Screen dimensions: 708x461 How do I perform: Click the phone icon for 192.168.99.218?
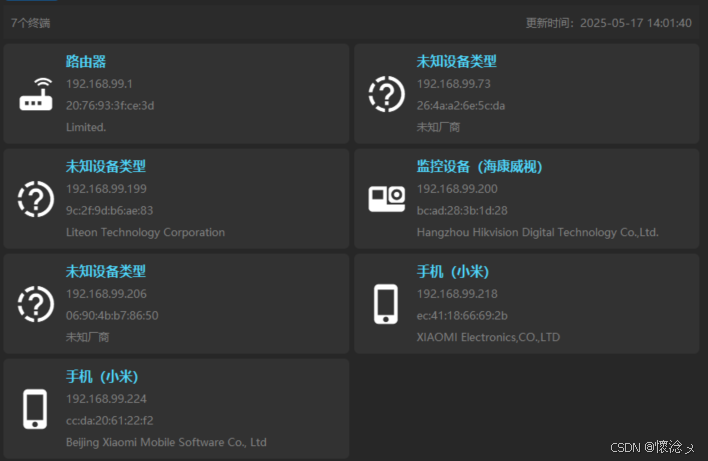pyautogui.click(x=386, y=304)
